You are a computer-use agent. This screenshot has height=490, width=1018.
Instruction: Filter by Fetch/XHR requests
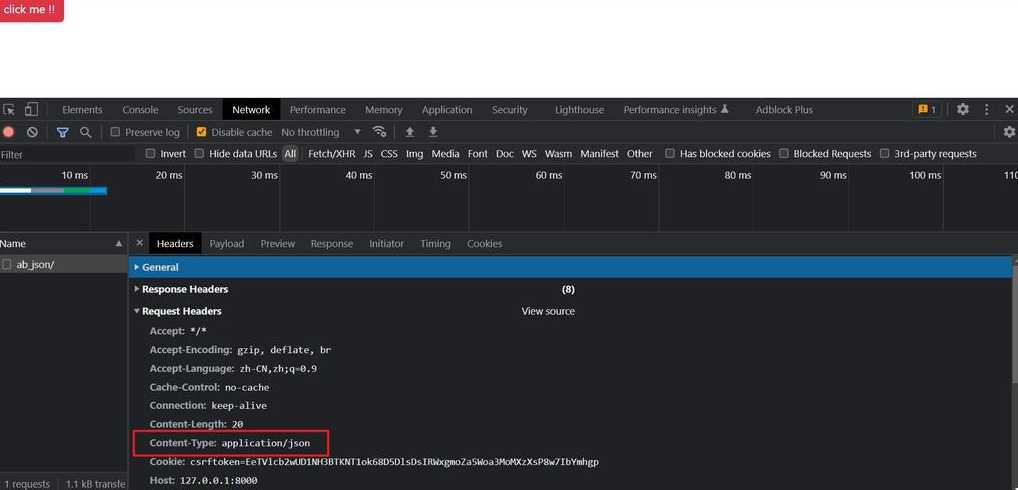[x=332, y=154]
